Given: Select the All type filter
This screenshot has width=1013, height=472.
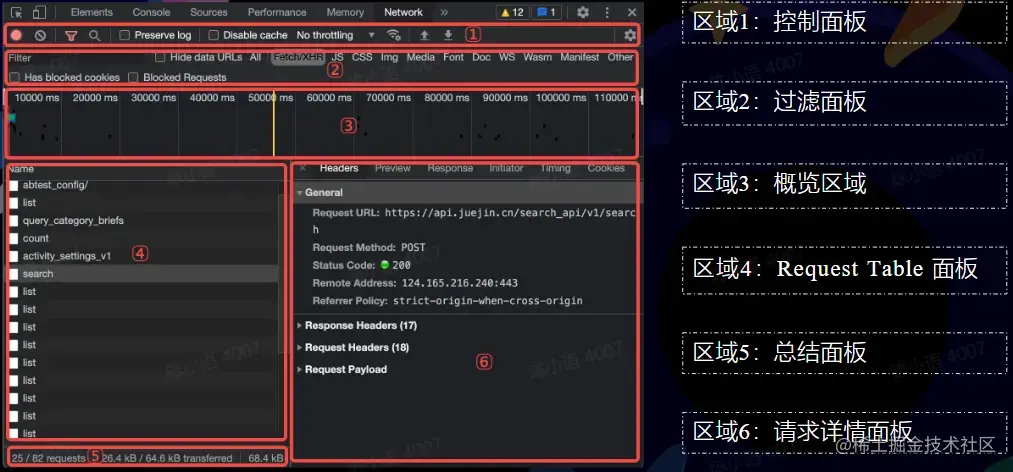Looking at the screenshot, I should [x=256, y=57].
